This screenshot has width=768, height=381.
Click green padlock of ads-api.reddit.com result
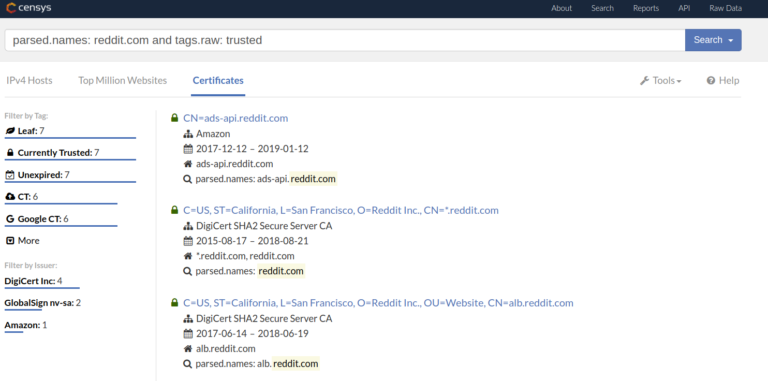tap(174, 118)
